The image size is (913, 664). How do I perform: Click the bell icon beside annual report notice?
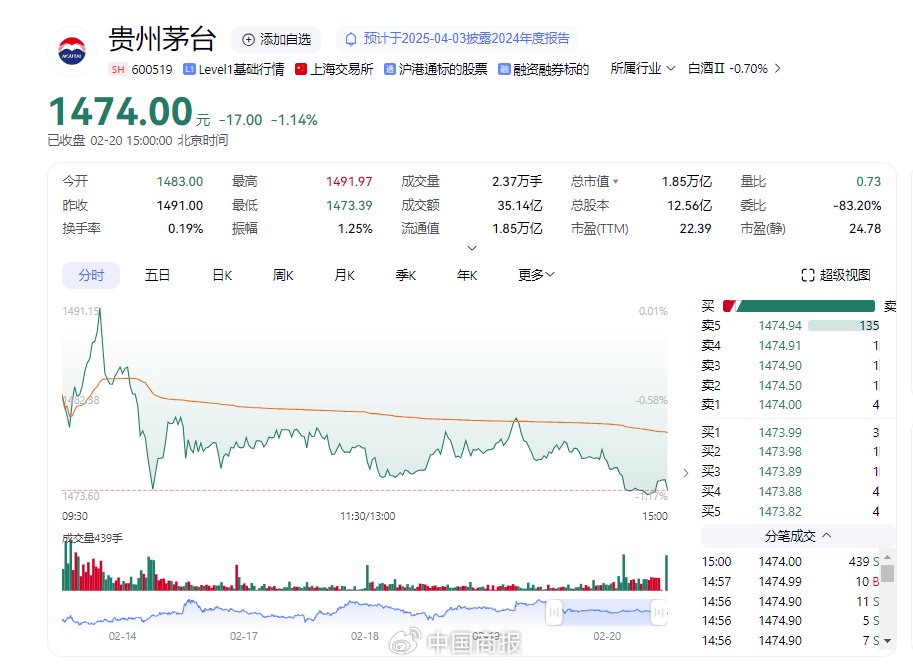[x=351, y=39]
